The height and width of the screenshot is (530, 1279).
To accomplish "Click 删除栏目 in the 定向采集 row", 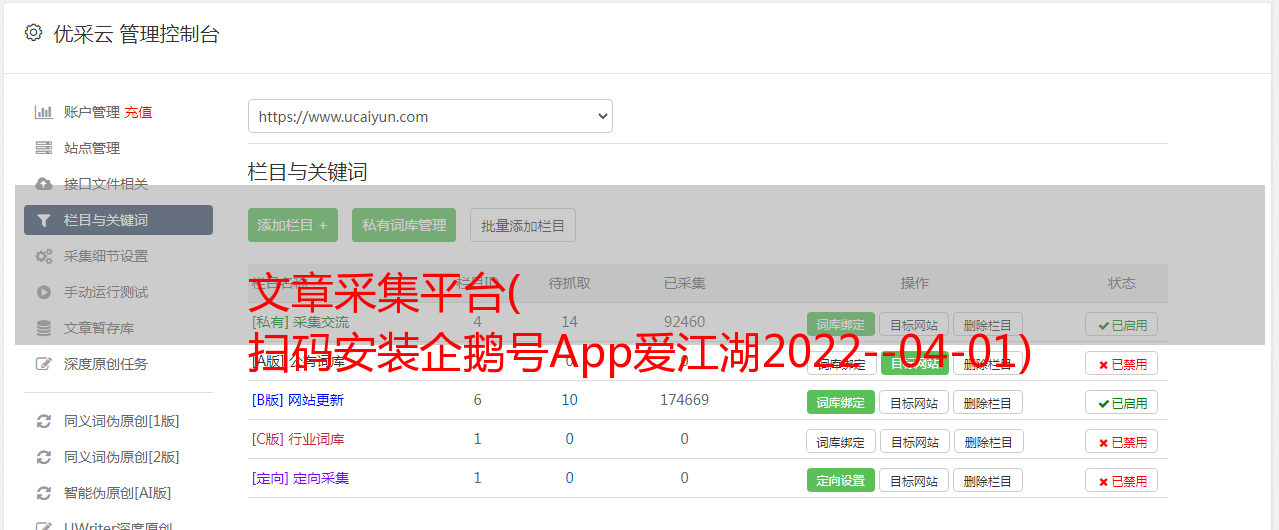I will [988, 481].
